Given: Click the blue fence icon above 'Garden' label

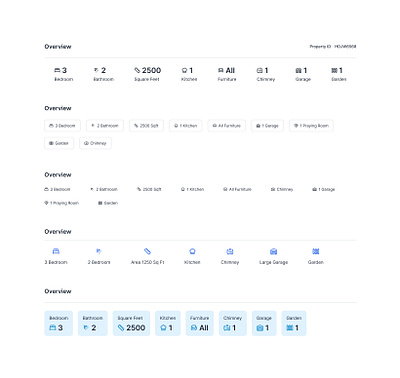Looking at the screenshot, I should click(316, 251).
